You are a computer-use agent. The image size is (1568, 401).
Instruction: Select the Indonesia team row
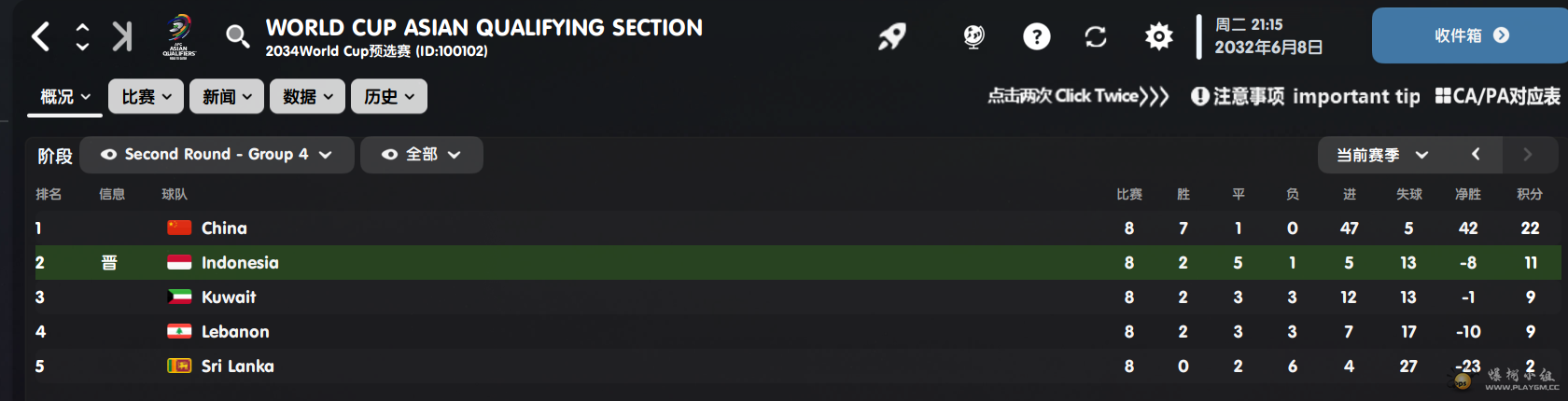click(x=240, y=263)
